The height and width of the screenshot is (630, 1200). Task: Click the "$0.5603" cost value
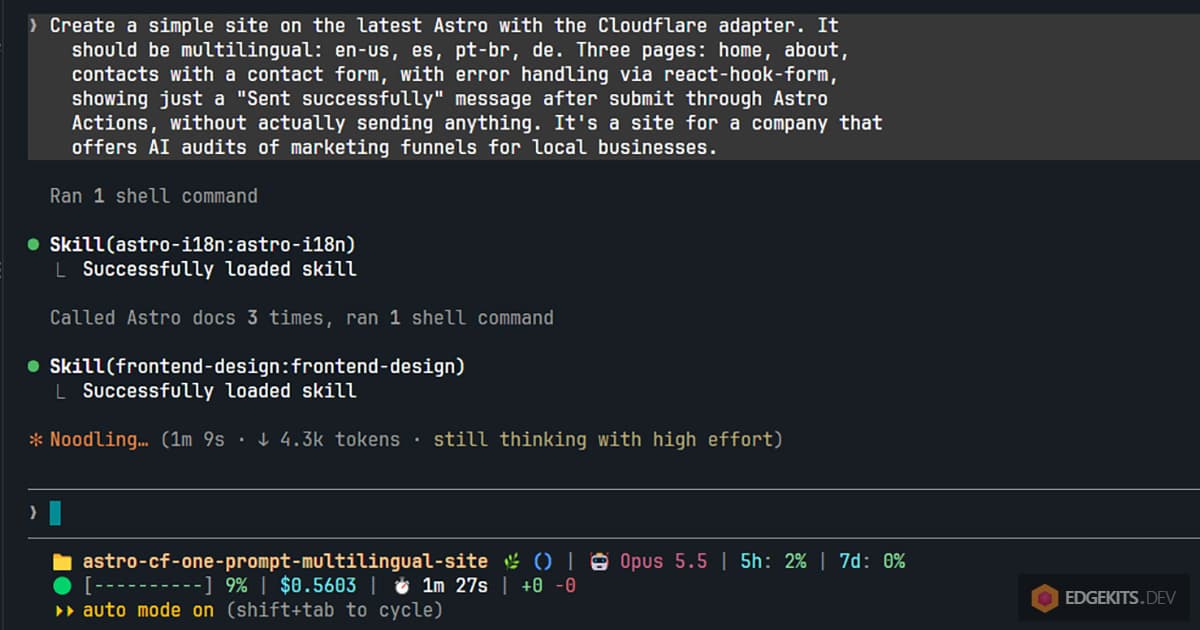[318, 586]
